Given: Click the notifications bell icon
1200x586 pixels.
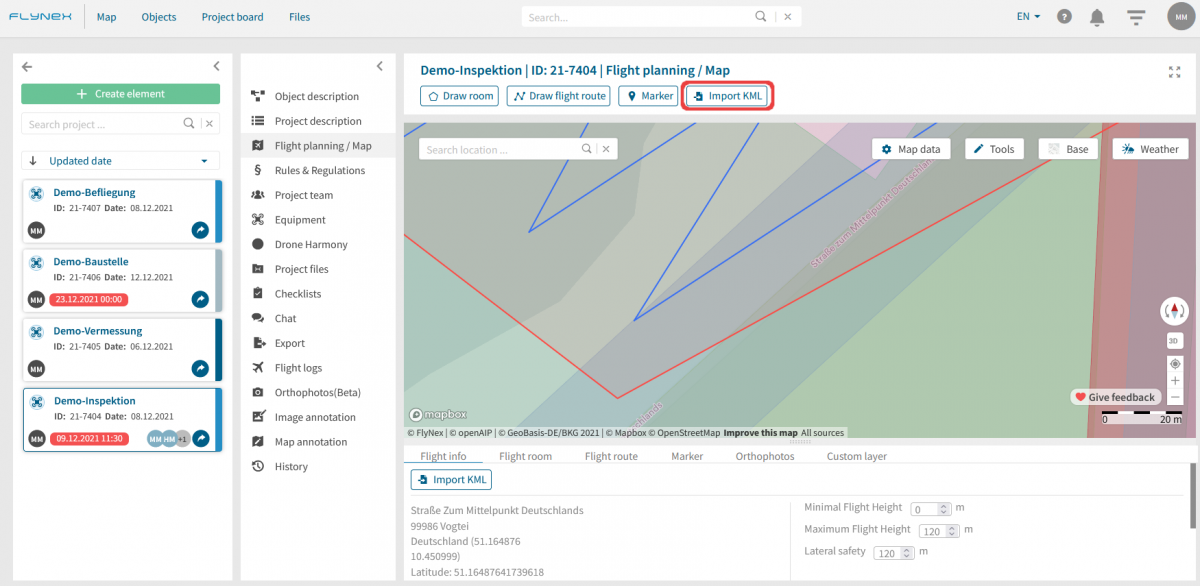Looking at the screenshot, I should click(1097, 17).
